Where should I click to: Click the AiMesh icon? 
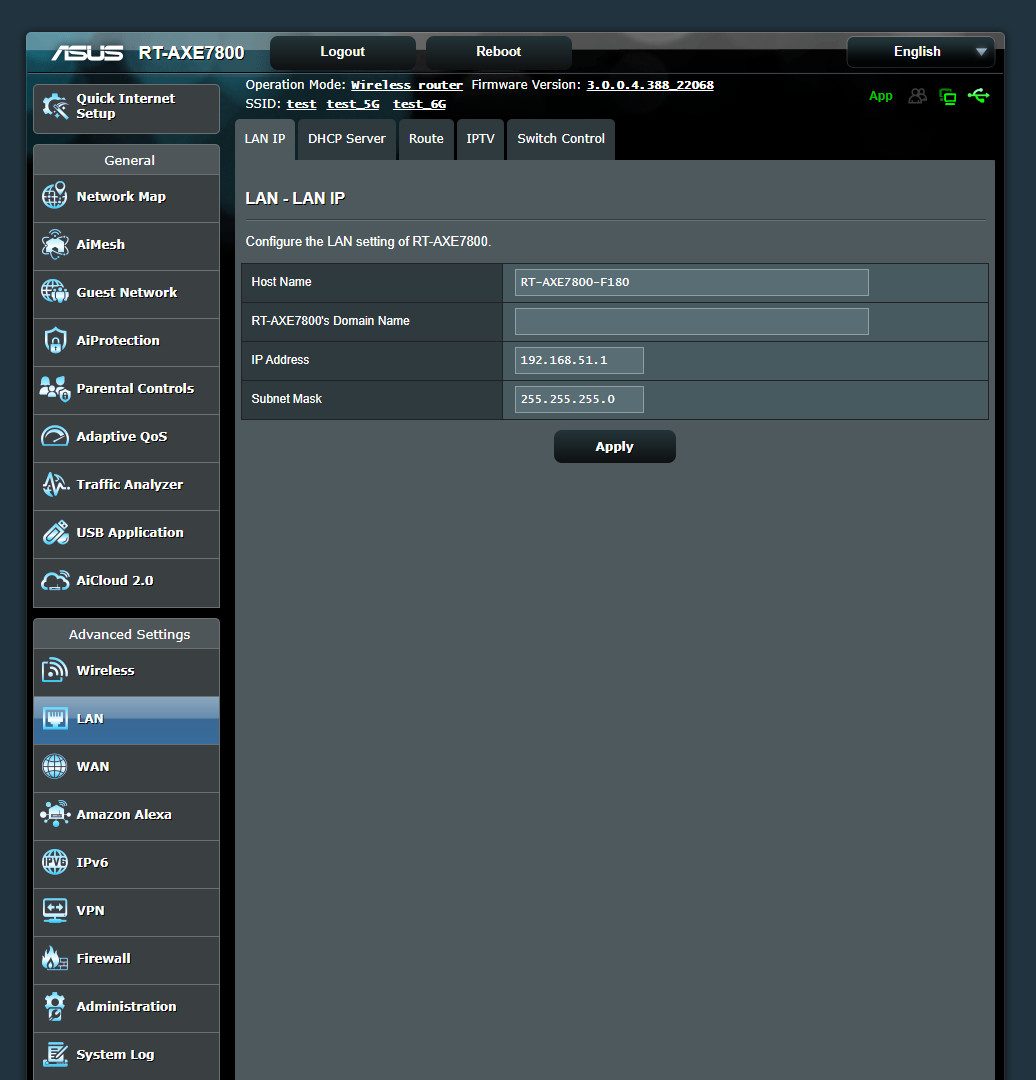[x=54, y=244]
